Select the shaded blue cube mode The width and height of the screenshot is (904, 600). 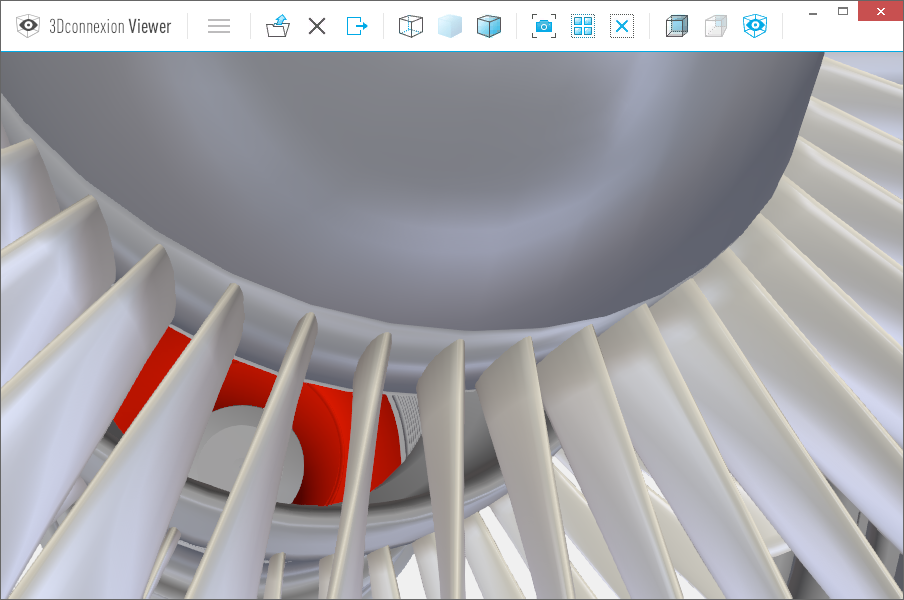[489, 26]
